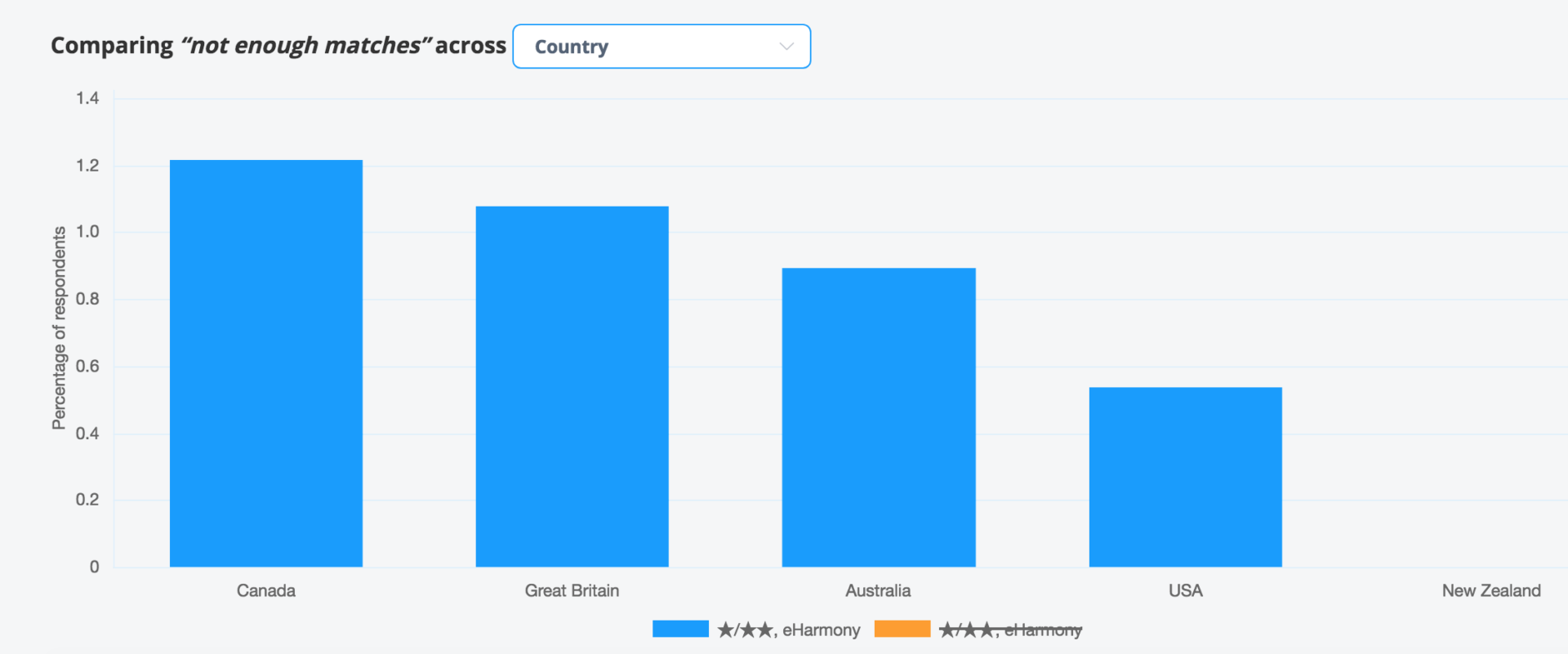Screen dimensions: 1568x654
Task: Click the Australia axis label
Action: click(x=878, y=590)
